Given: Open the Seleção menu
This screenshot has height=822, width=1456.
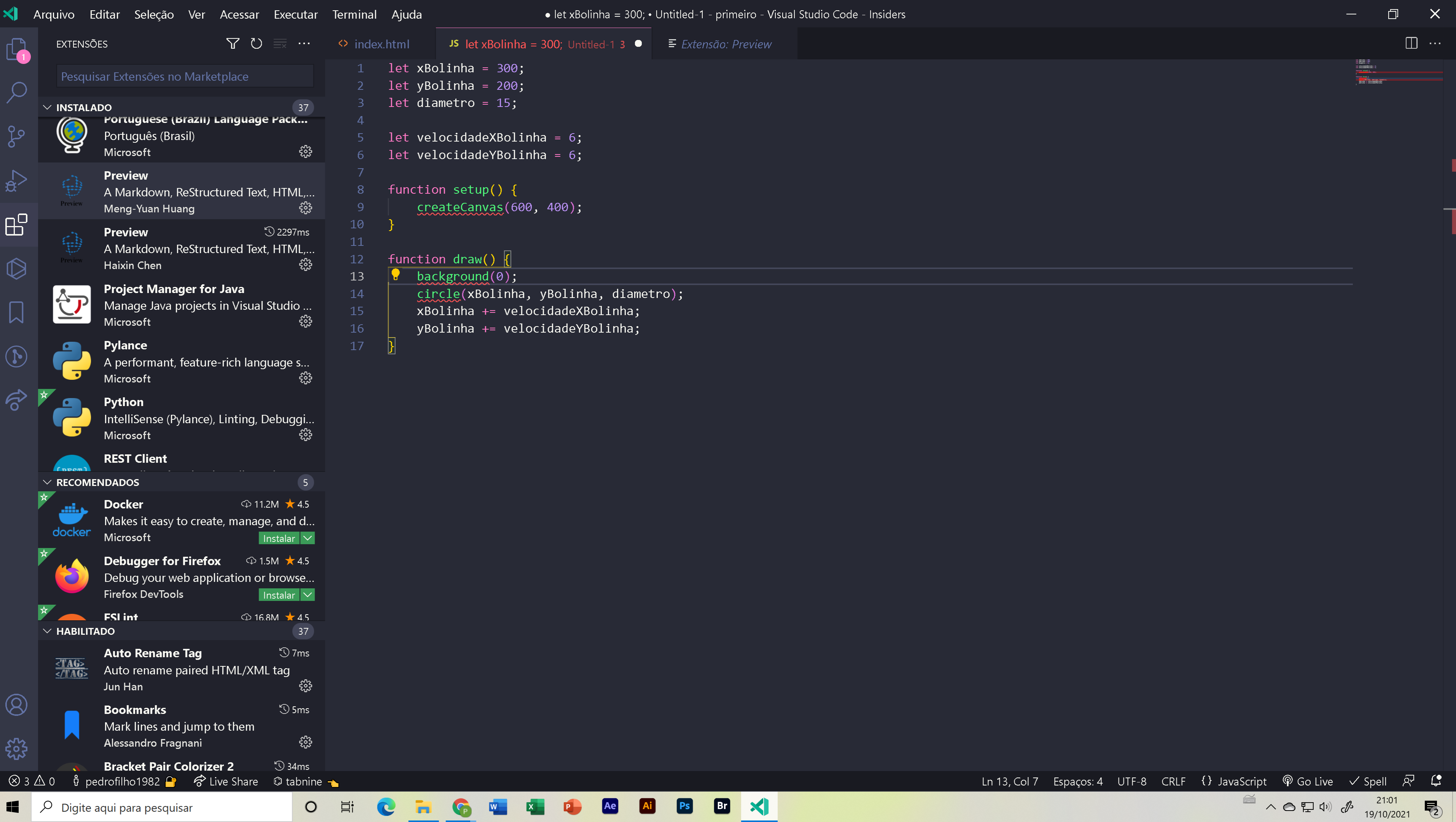Looking at the screenshot, I should coord(154,14).
